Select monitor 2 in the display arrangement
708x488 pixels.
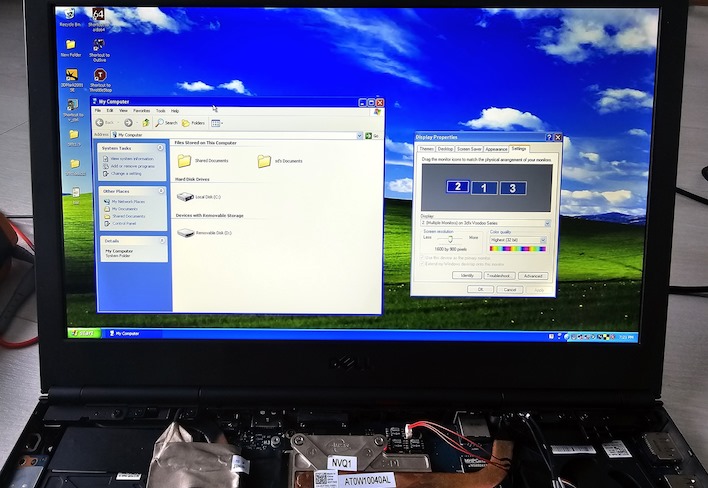(x=458, y=186)
